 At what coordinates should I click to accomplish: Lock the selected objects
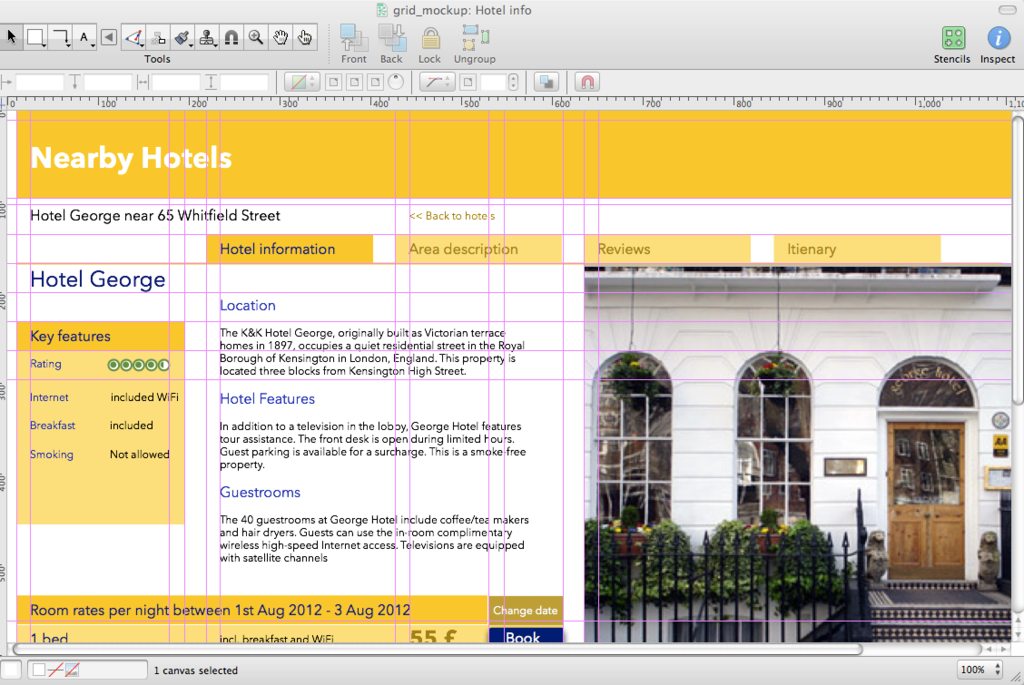tap(430, 44)
